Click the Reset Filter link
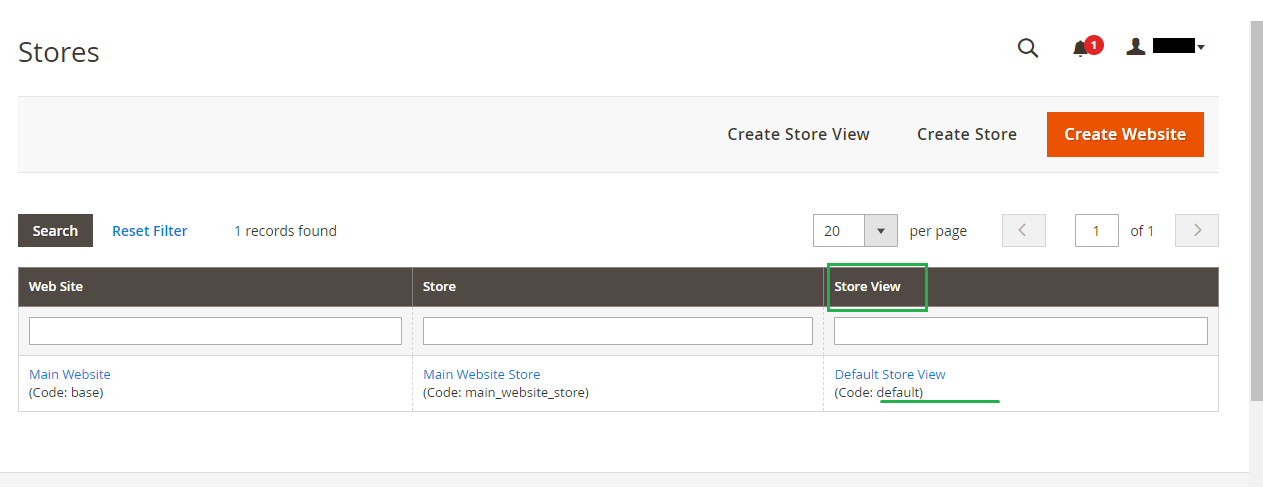Image resolution: width=1263 pixels, height=488 pixels. click(150, 230)
